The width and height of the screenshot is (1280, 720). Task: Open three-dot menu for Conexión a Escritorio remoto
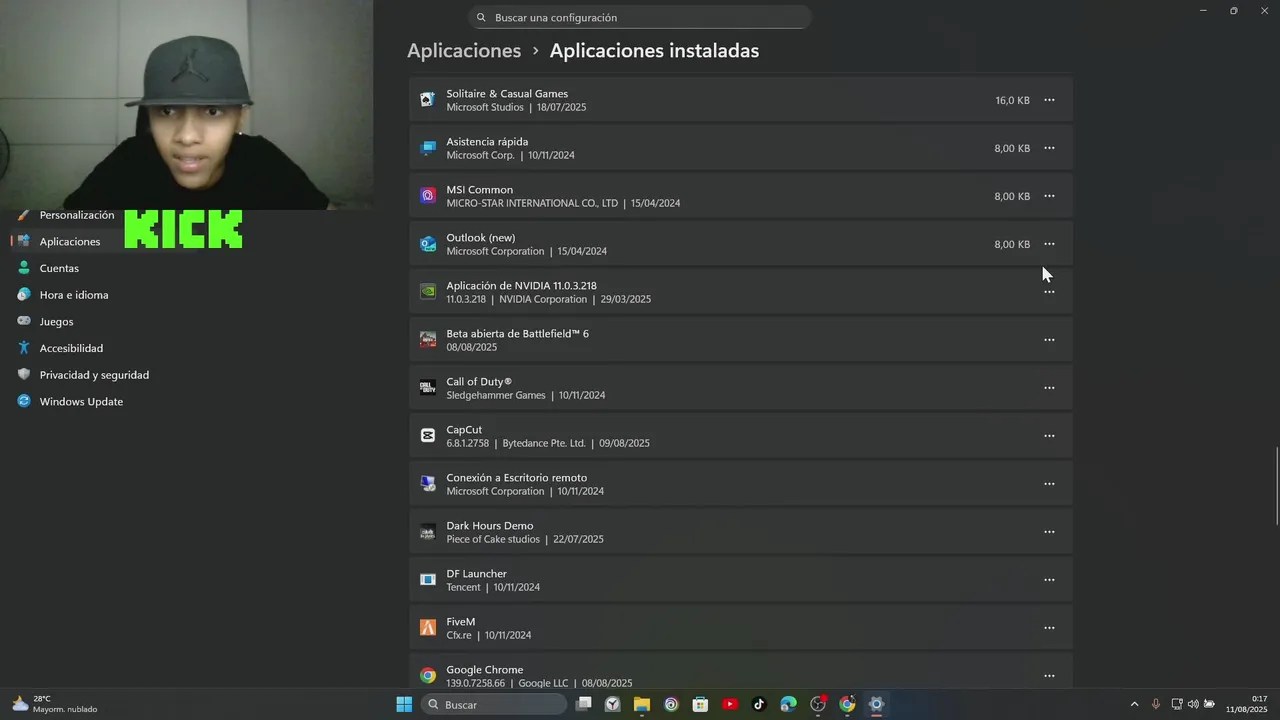click(x=1049, y=484)
